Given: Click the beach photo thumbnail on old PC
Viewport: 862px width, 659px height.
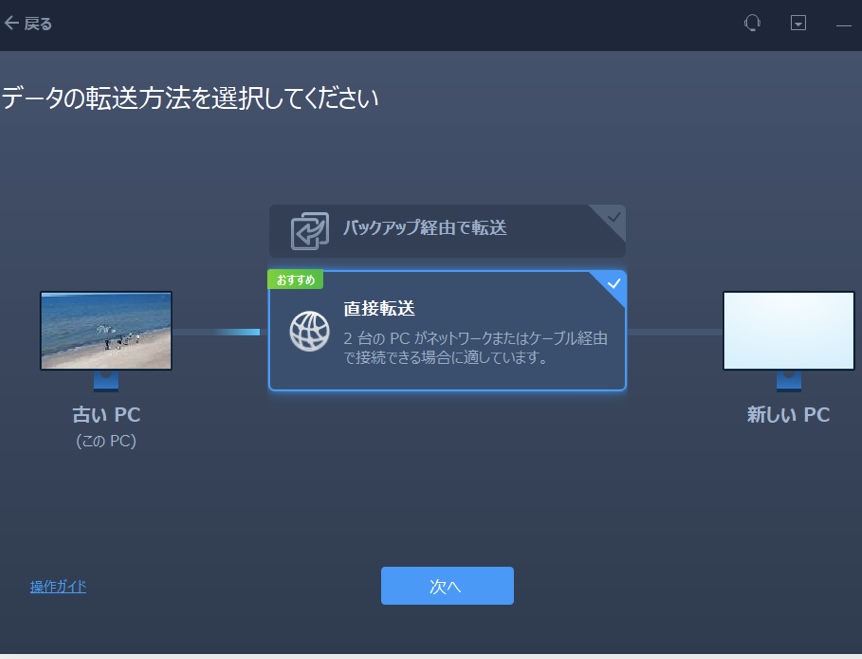Looking at the screenshot, I should (105, 330).
